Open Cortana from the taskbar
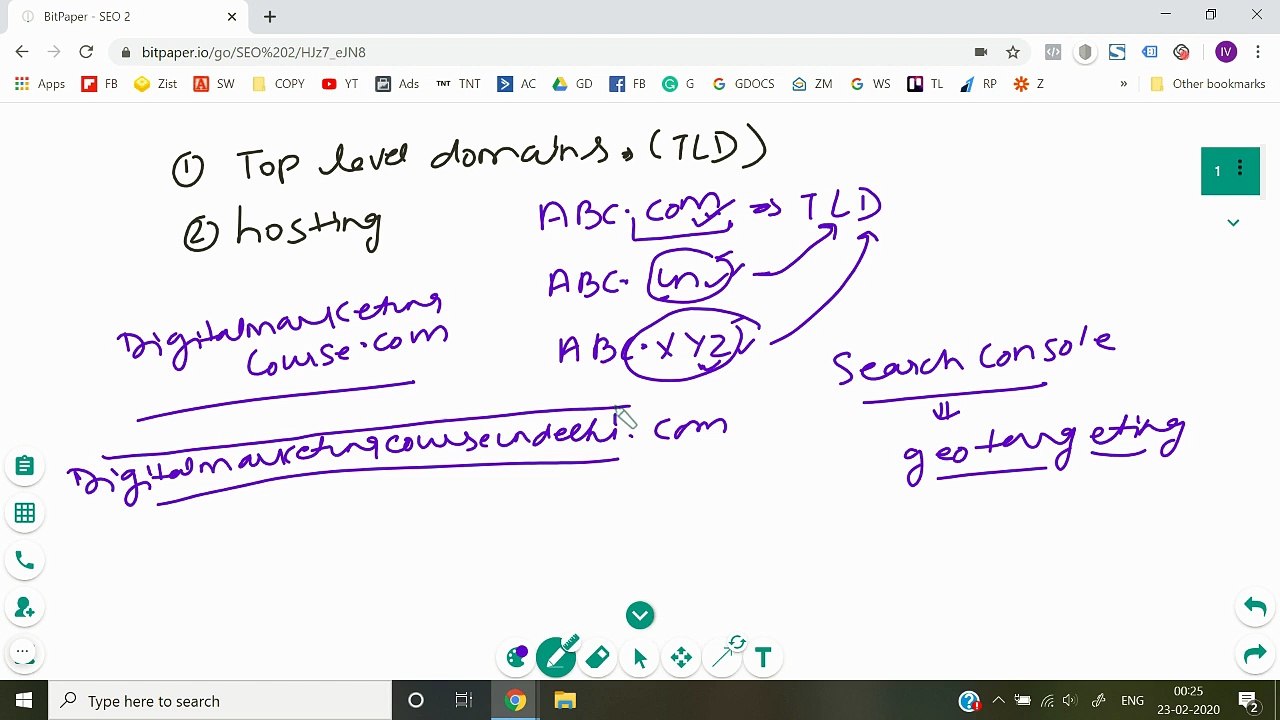 416,701
